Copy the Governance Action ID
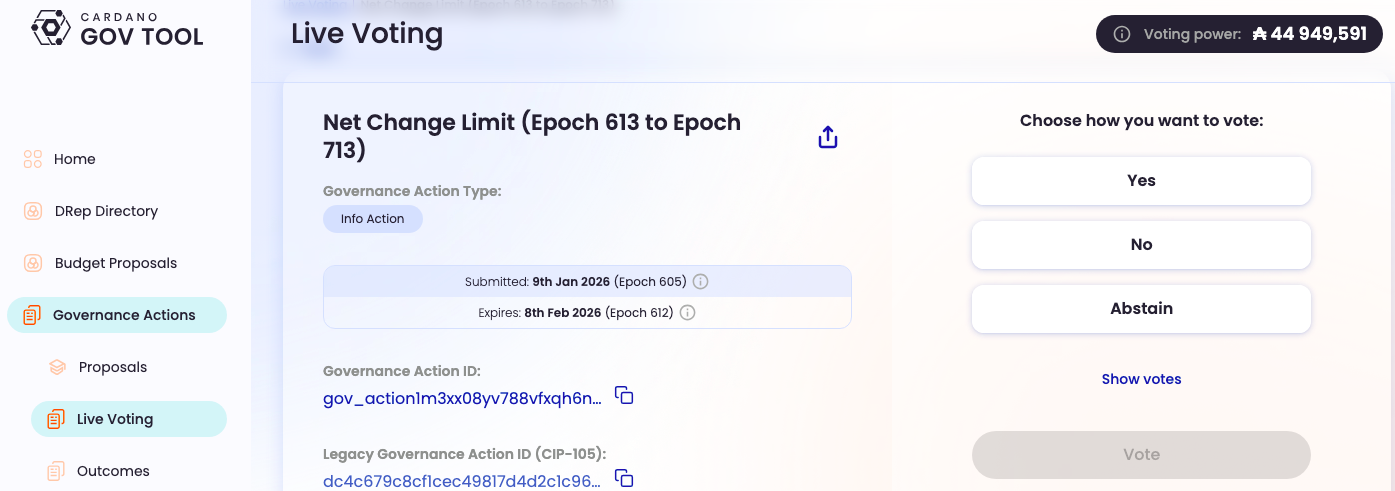 click(624, 396)
